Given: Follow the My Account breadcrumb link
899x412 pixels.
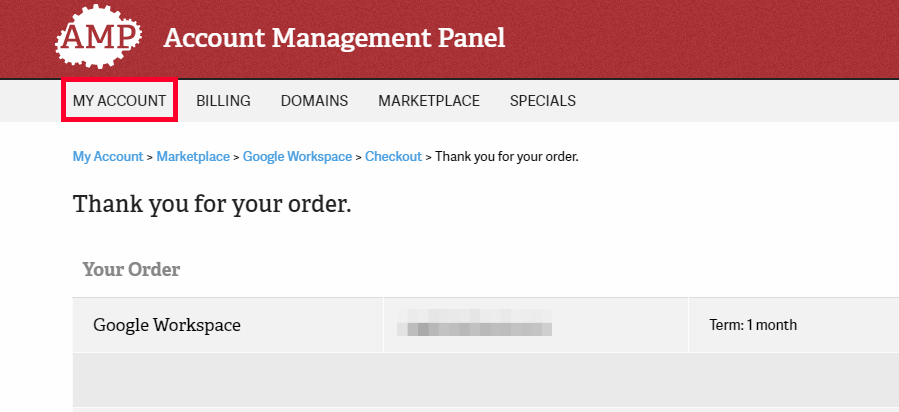Looking at the screenshot, I should 108,157.
